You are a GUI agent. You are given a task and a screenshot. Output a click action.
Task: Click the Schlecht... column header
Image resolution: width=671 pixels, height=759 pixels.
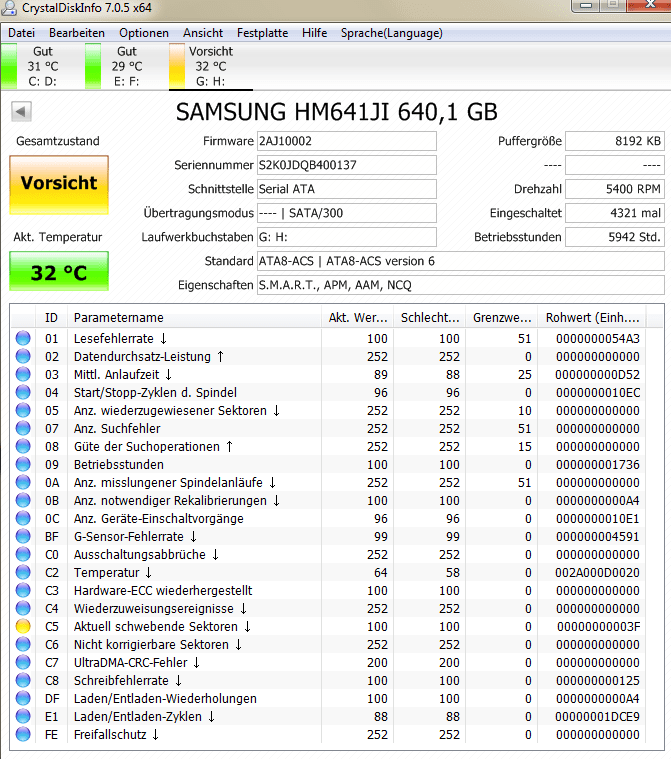[430, 318]
